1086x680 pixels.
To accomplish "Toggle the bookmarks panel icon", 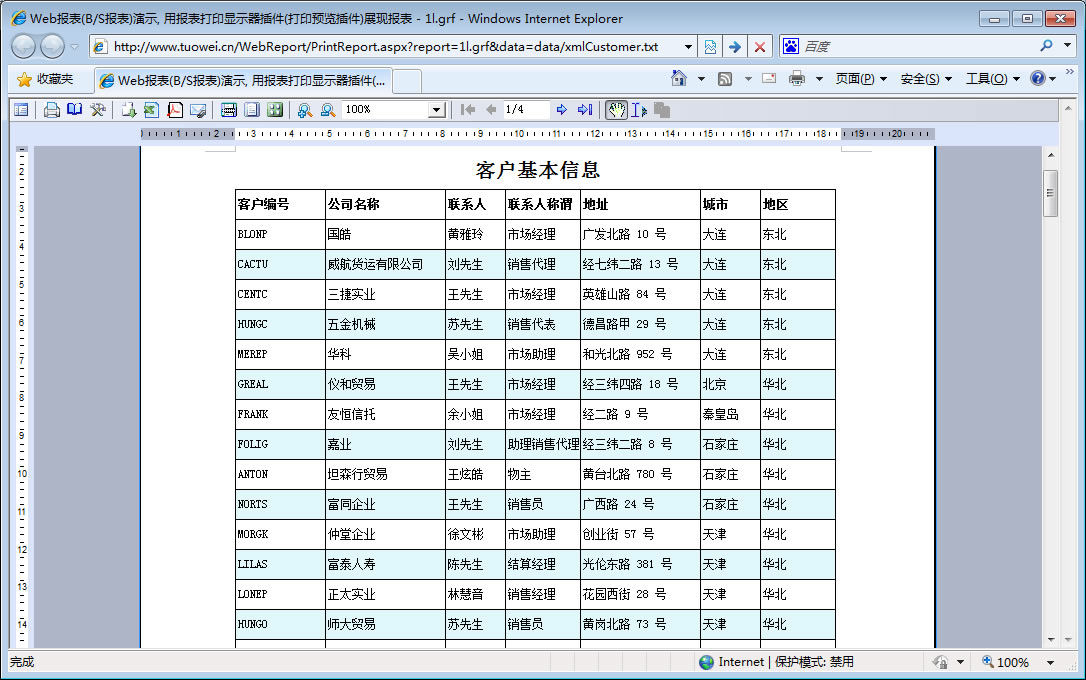I will 21,110.
